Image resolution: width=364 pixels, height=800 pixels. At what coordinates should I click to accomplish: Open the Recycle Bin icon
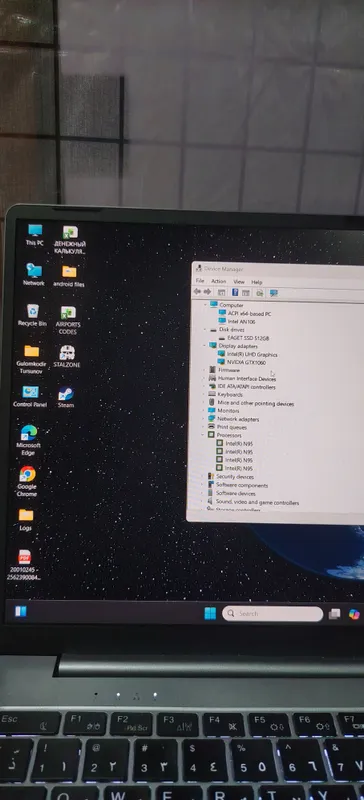click(x=32, y=315)
